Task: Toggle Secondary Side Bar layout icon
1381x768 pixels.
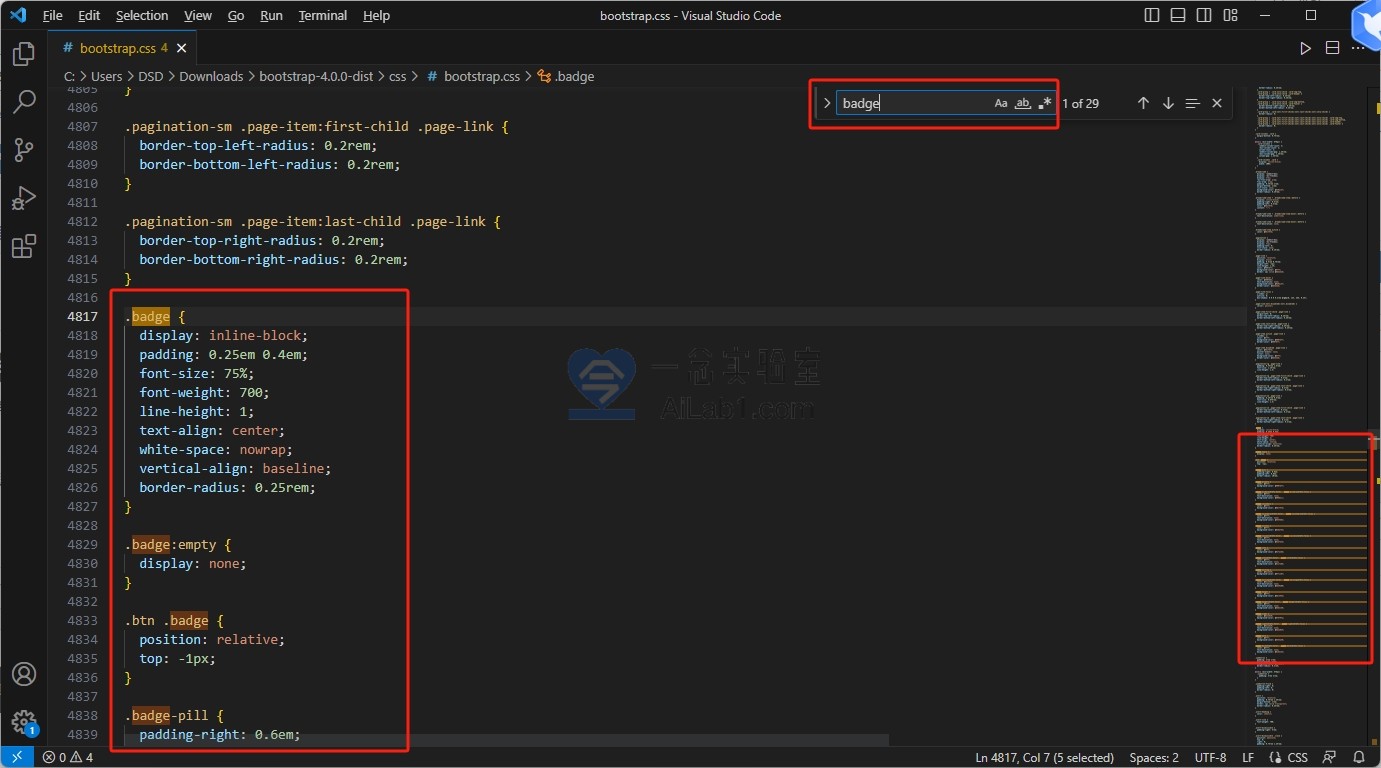Action: point(1204,16)
